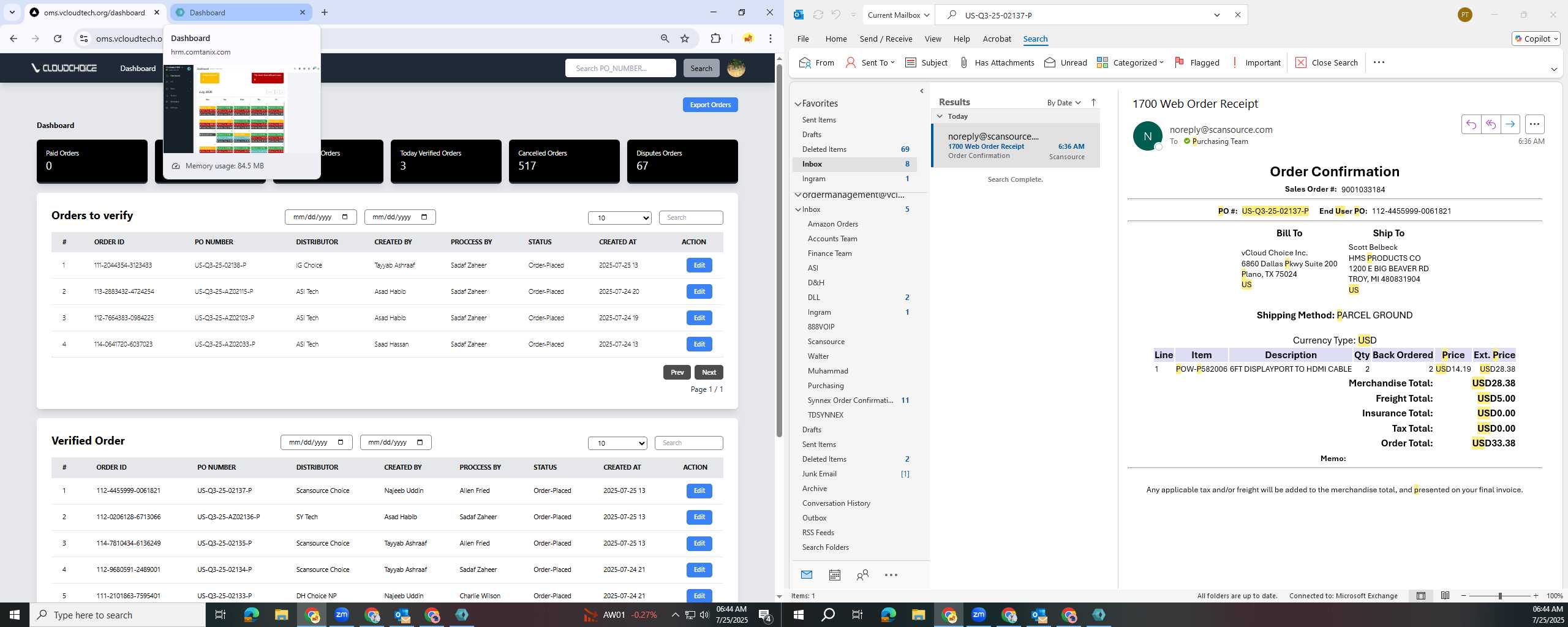The height and width of the screenshot is (627, 1568).
Task: Filter results by Flagged
Action: (x=1197, y=62)
